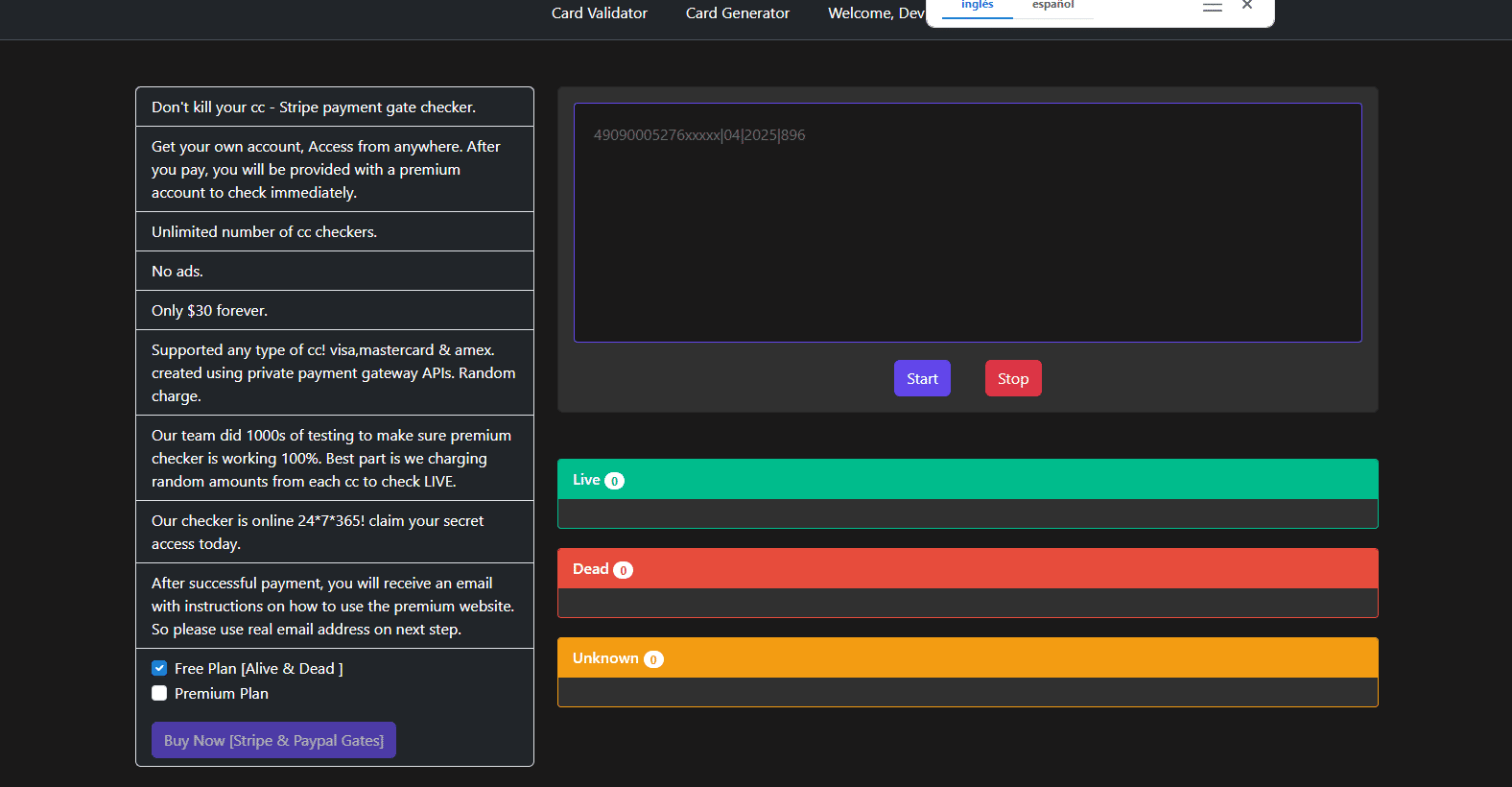
Task: Click the Dead results count badge
Action: pos(623,570)
